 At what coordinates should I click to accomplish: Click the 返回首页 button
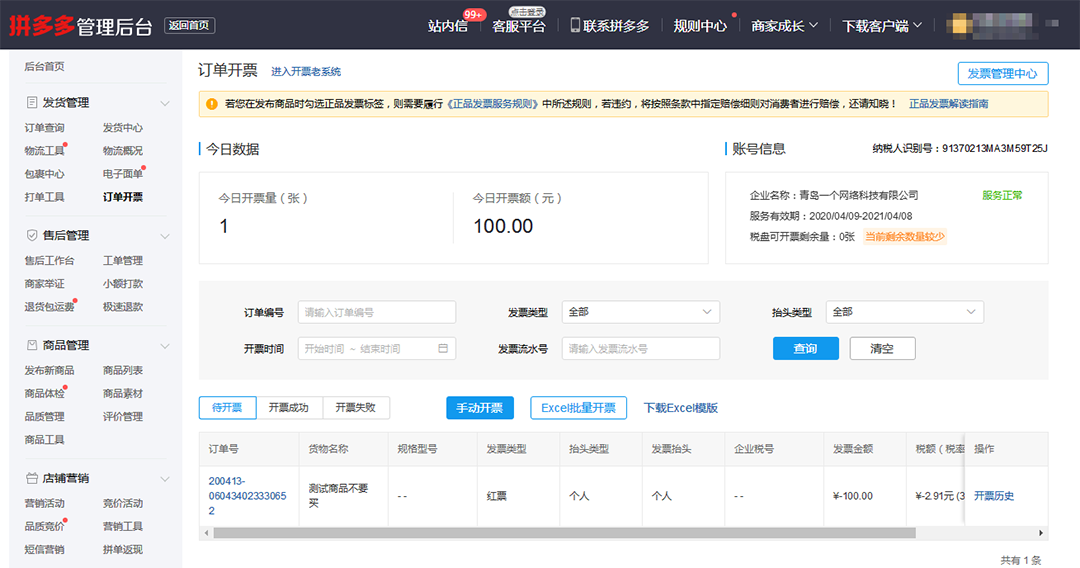pyautogui.click(x=189, y=25)
